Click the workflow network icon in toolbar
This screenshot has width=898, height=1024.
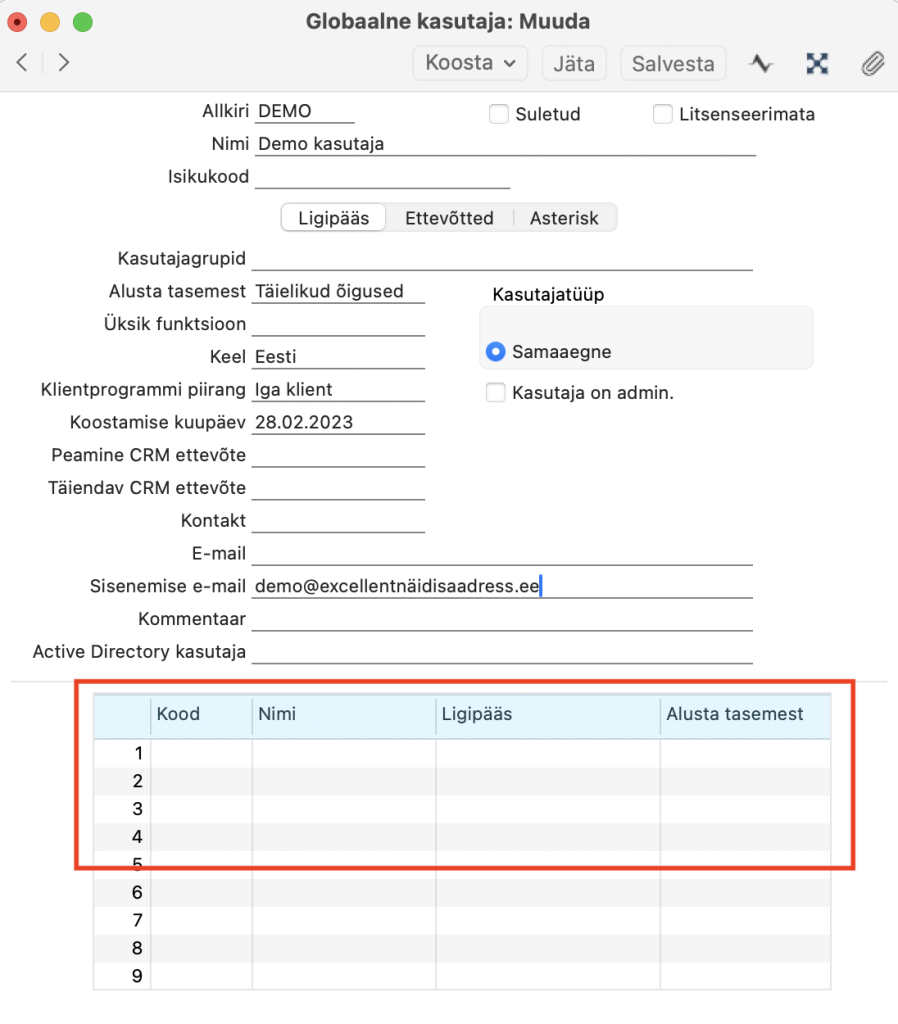(x=817, y=64)
